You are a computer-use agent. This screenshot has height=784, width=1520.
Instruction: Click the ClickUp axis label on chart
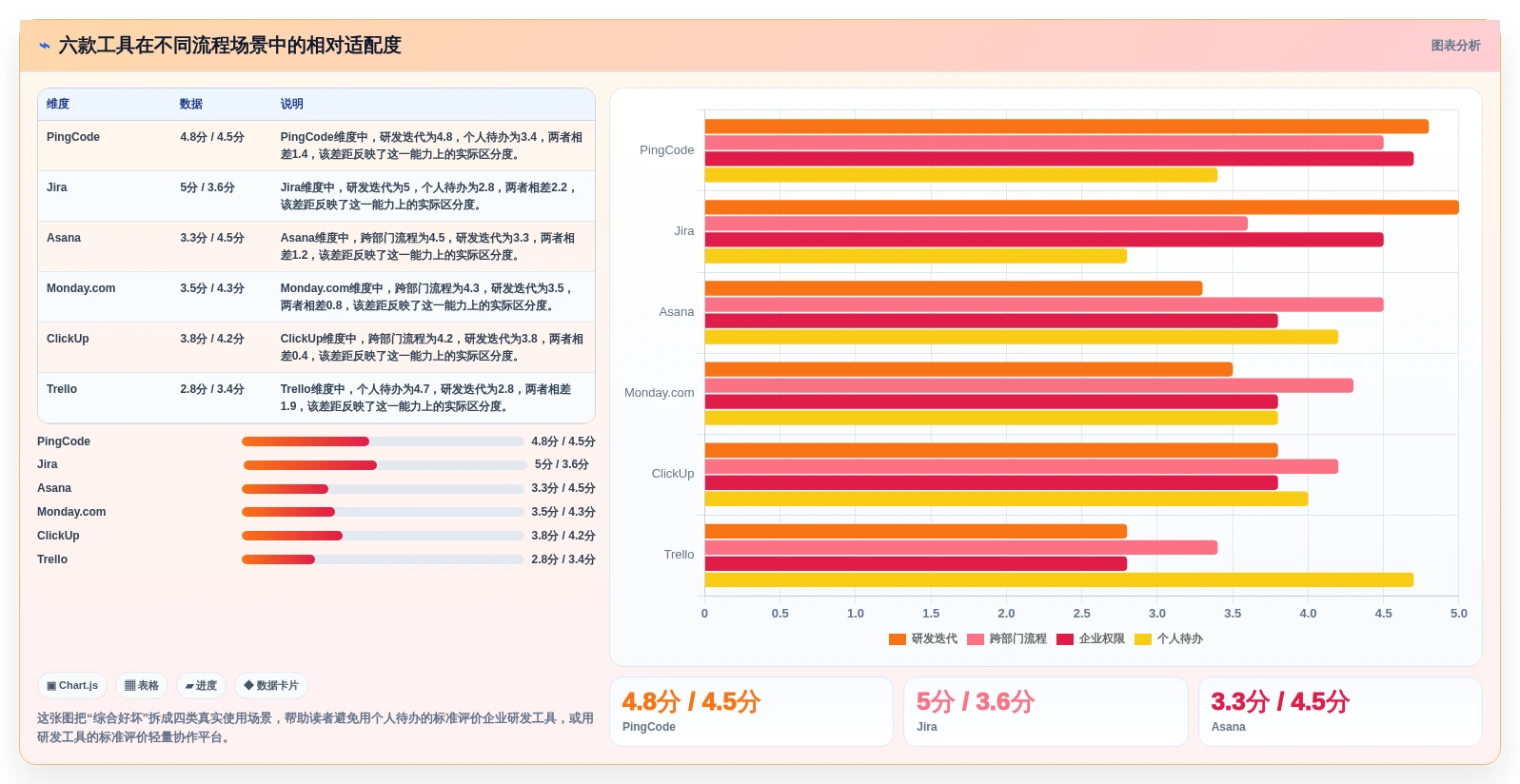point(672,474)
